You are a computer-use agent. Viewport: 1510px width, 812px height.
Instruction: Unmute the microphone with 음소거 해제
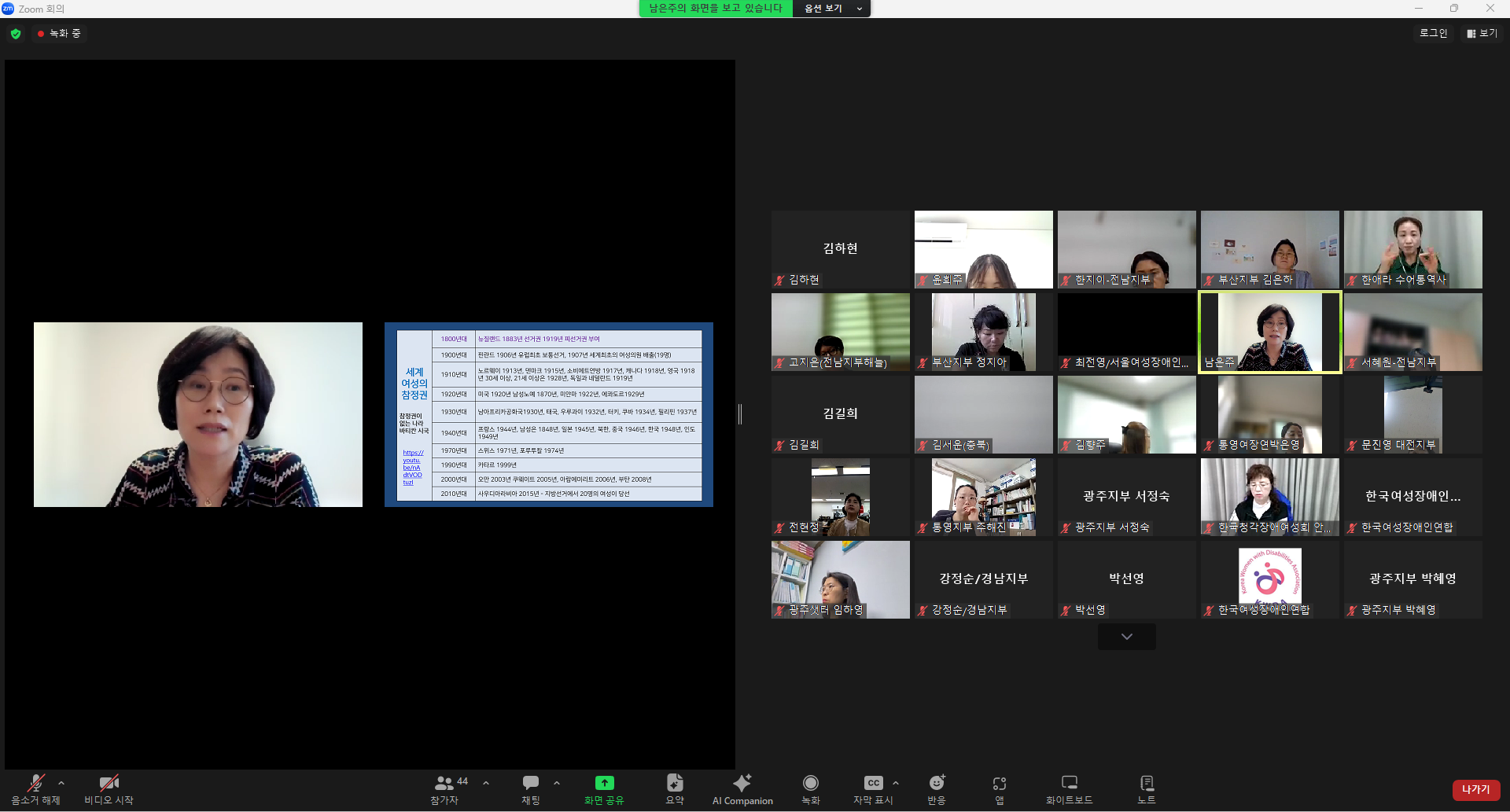(x=35, y=789)
